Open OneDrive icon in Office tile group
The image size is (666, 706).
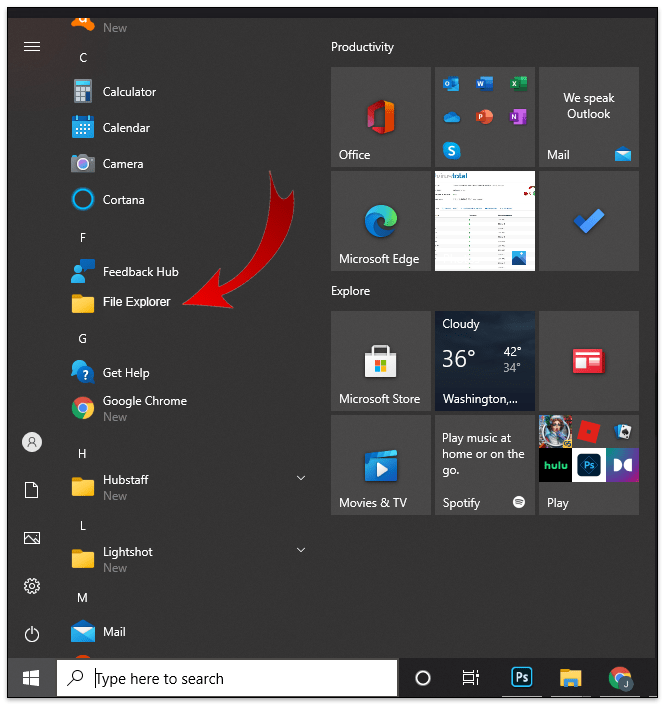[x=451, y=117]
